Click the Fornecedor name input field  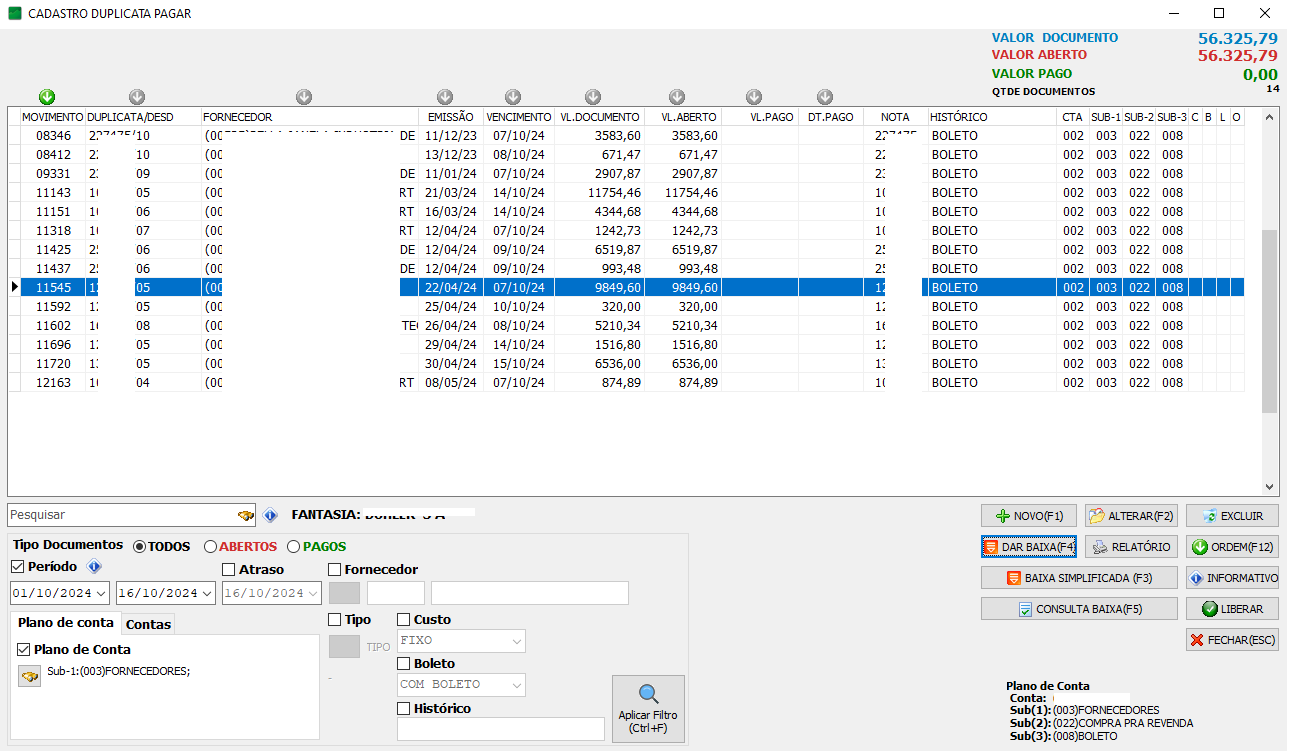click(529, 593)
